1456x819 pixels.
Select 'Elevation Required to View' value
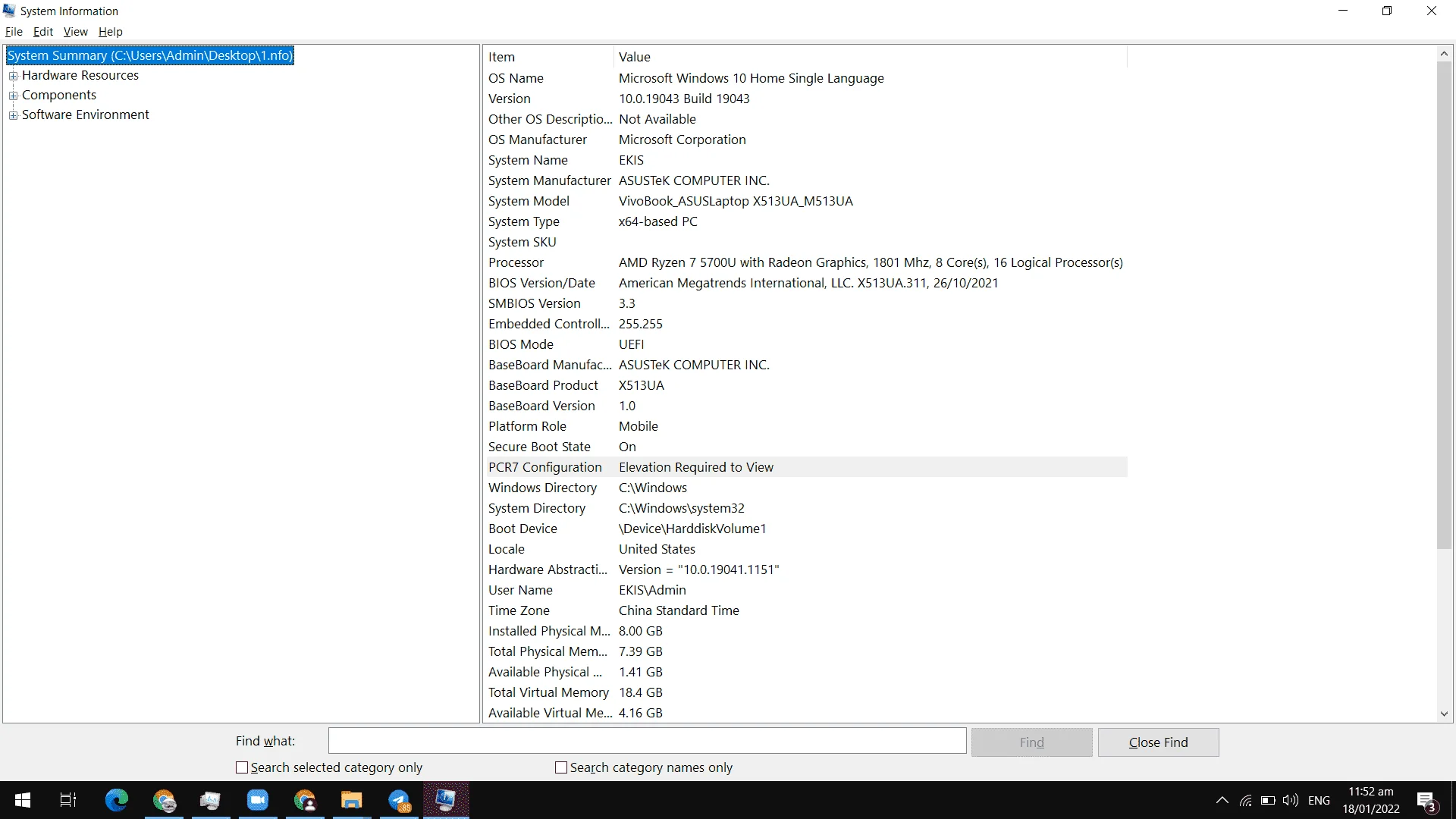click(696, 467)
